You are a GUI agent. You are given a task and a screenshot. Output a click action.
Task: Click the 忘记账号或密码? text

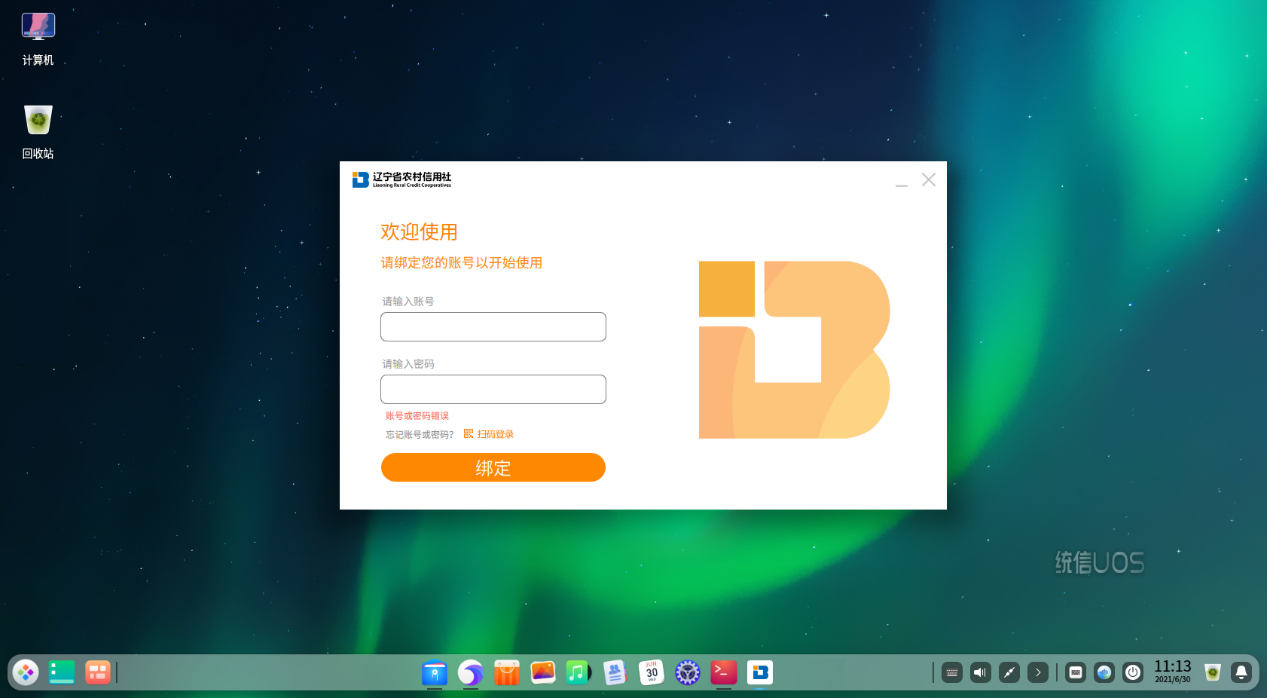[x=420, y=435]
